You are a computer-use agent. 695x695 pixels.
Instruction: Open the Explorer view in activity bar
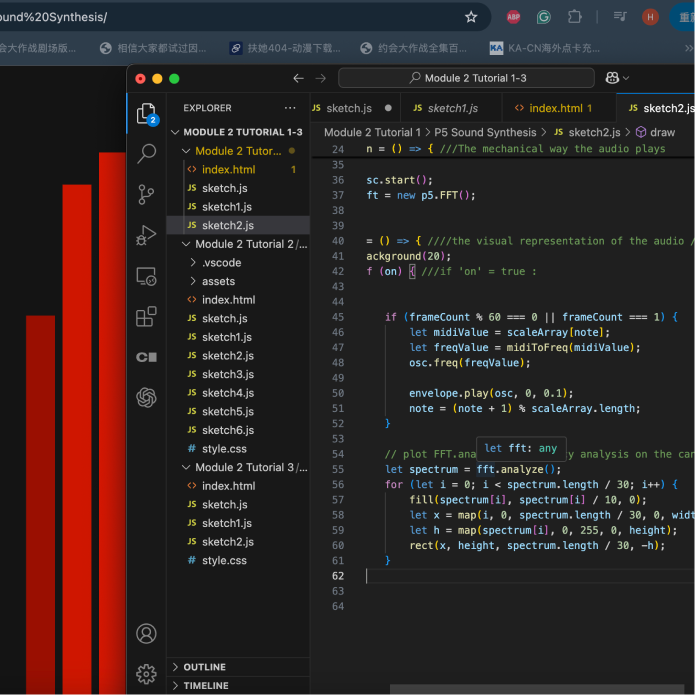tap(146, 114)
